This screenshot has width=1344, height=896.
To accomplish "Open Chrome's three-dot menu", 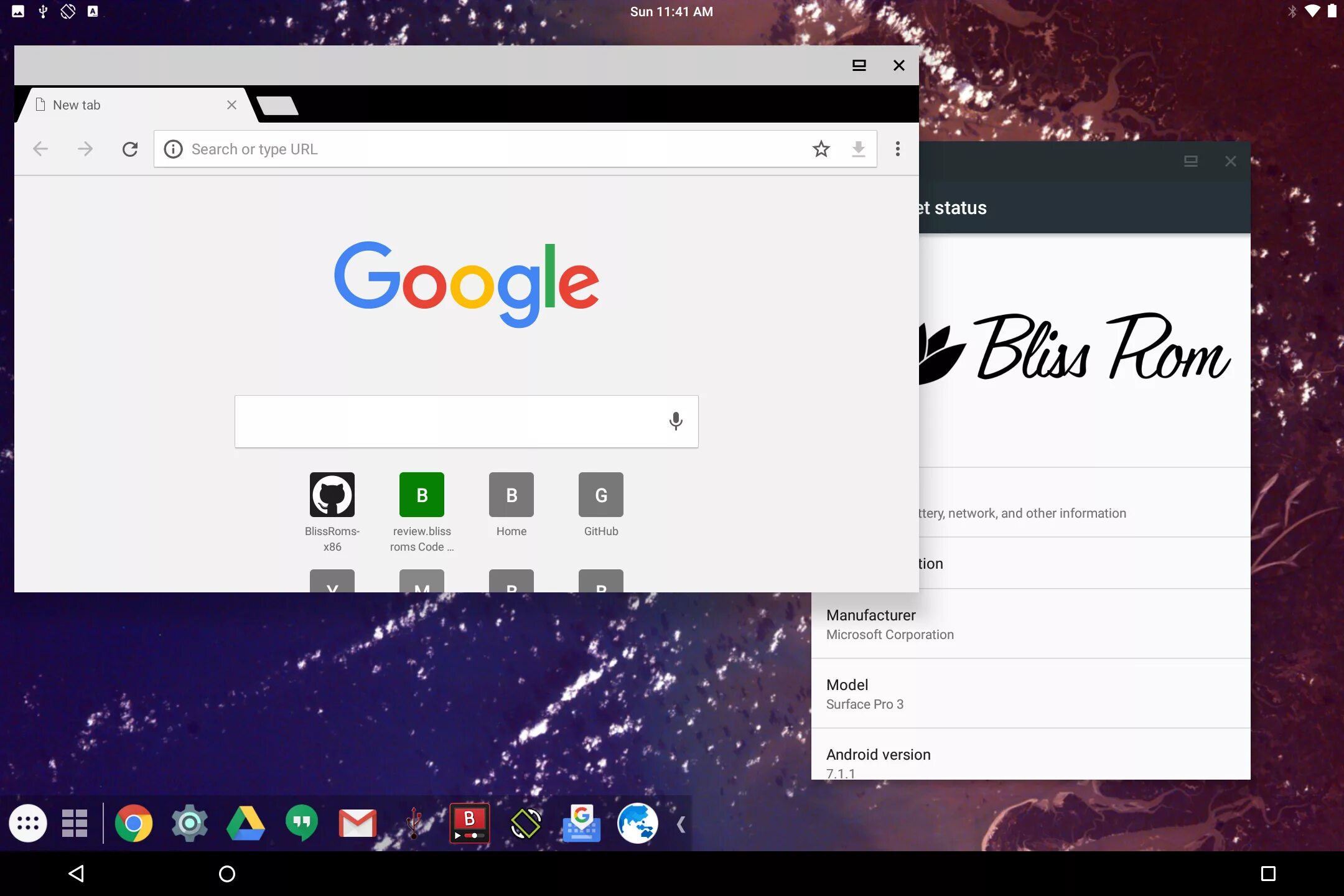I will pyautogui.click(x=897, y=149).
